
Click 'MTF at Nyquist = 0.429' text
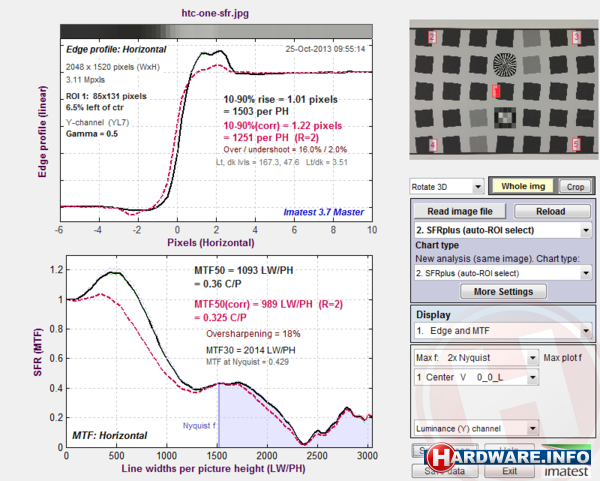[x=247, y=362]
